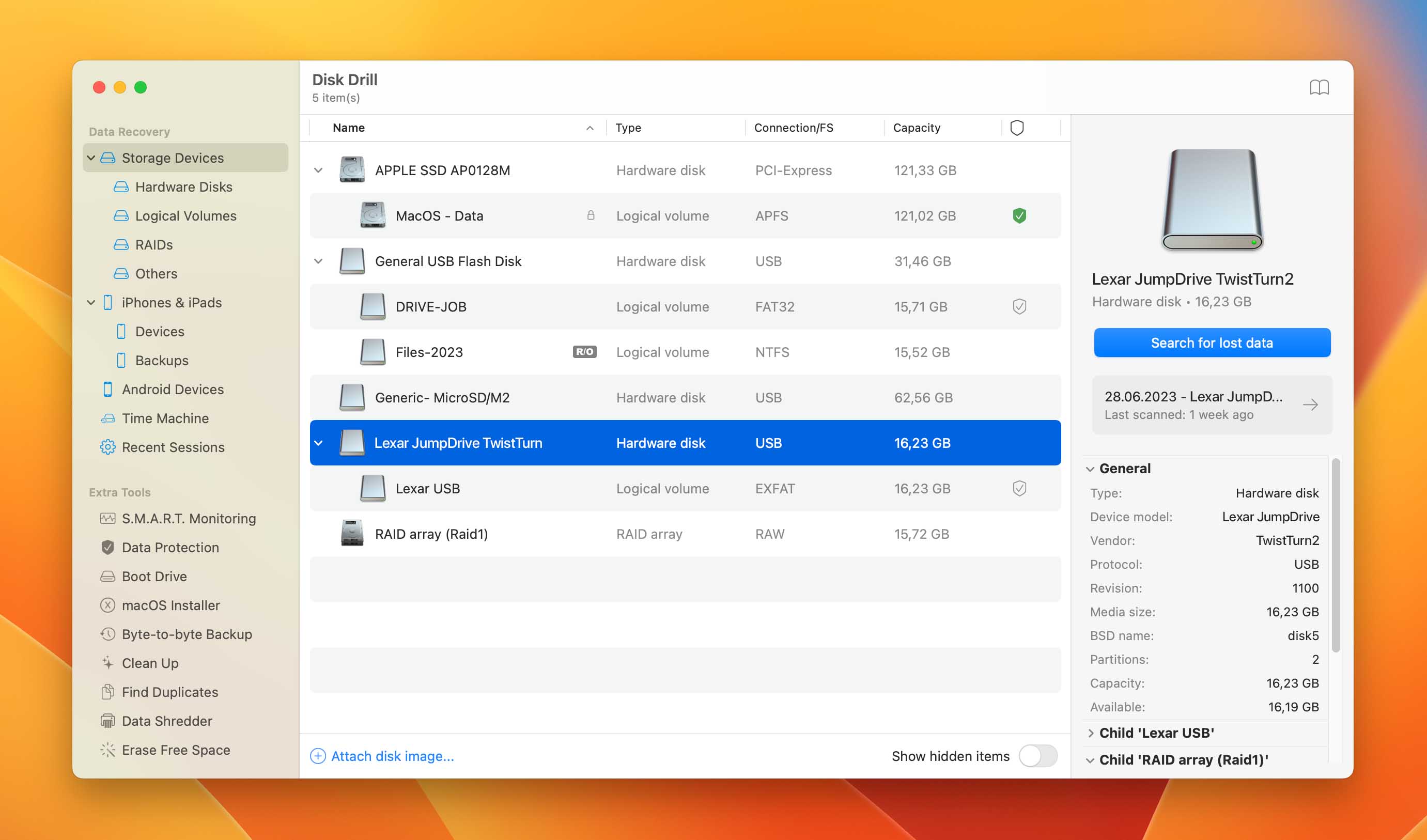Click the protection status shield icon on MacOS - Data
The width and height of the screenshot is (1427, 840).
tap(1019, 215)
